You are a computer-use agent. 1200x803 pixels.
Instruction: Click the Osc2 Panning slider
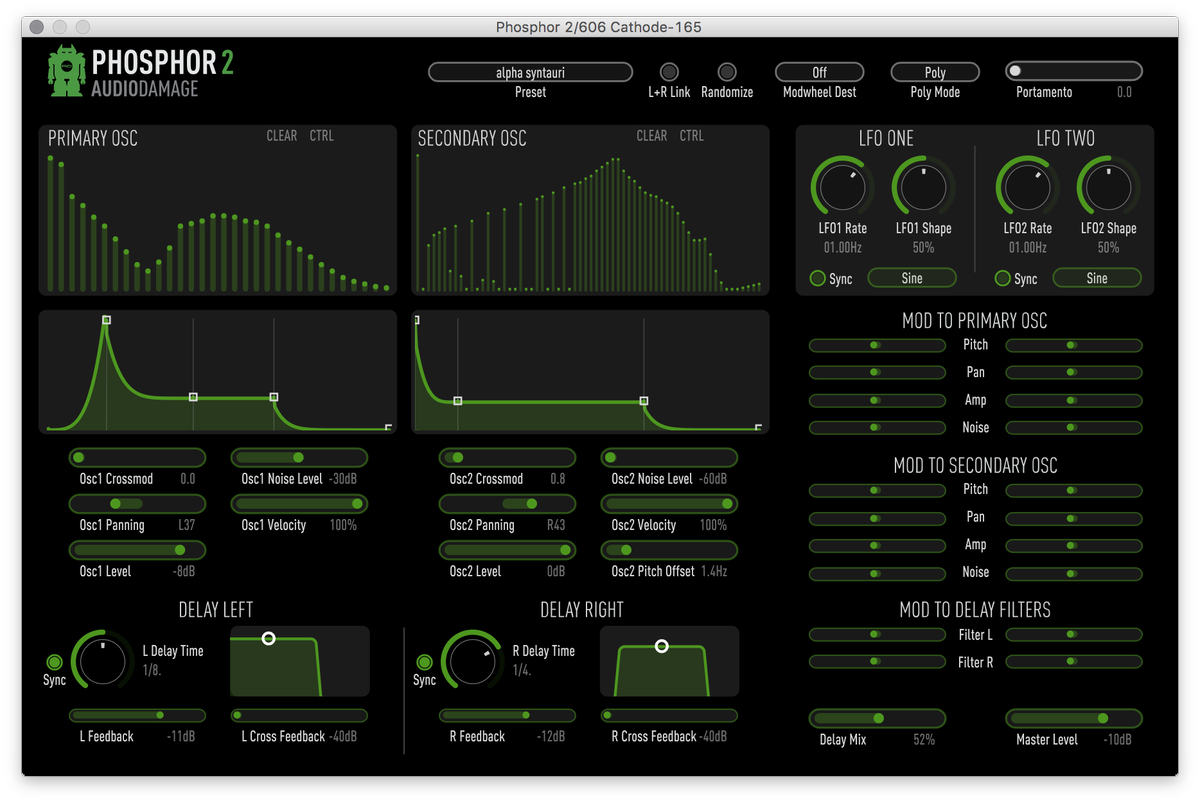(x=507, y=504)
